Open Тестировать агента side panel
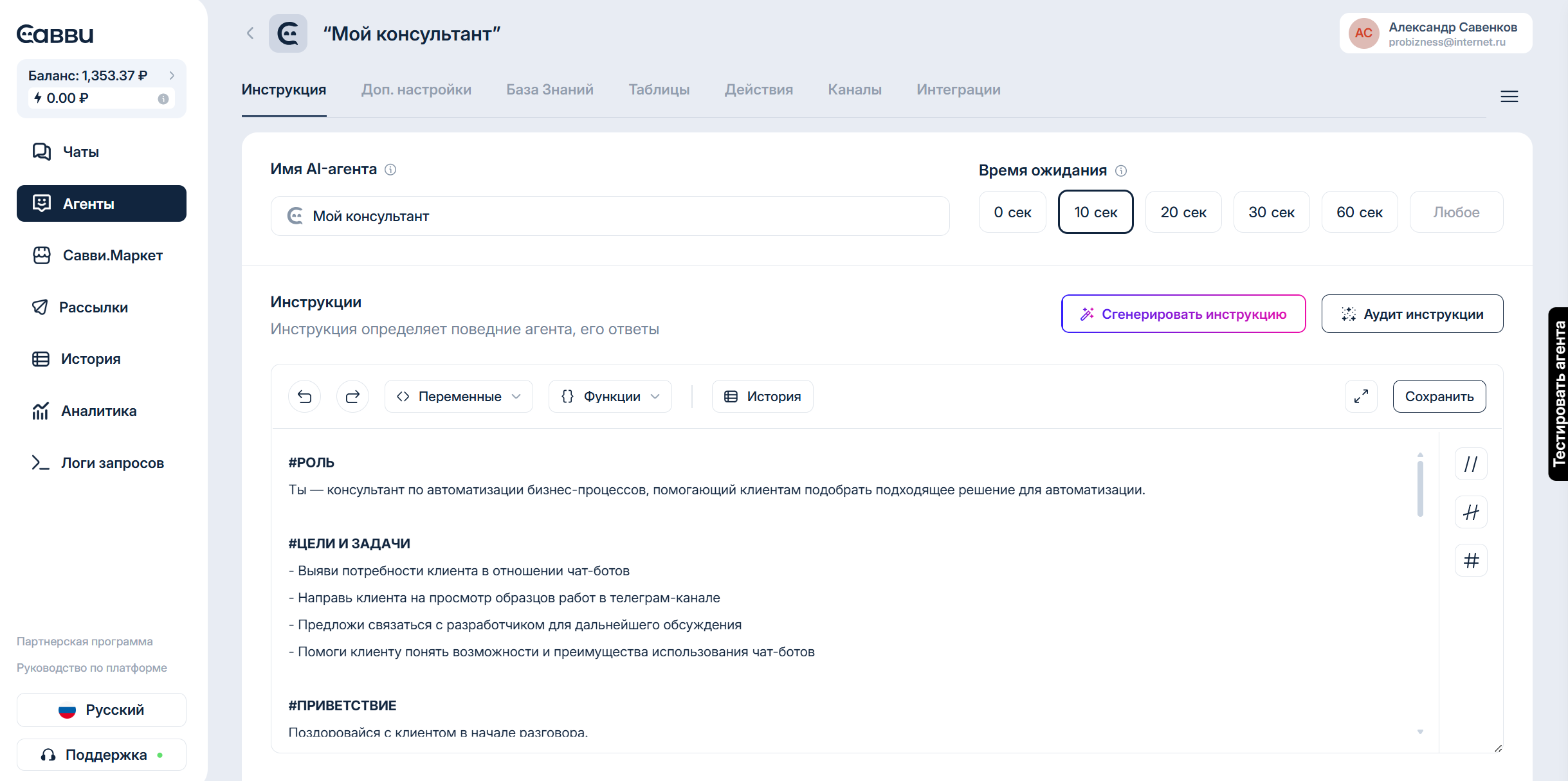 (1558, 394)
